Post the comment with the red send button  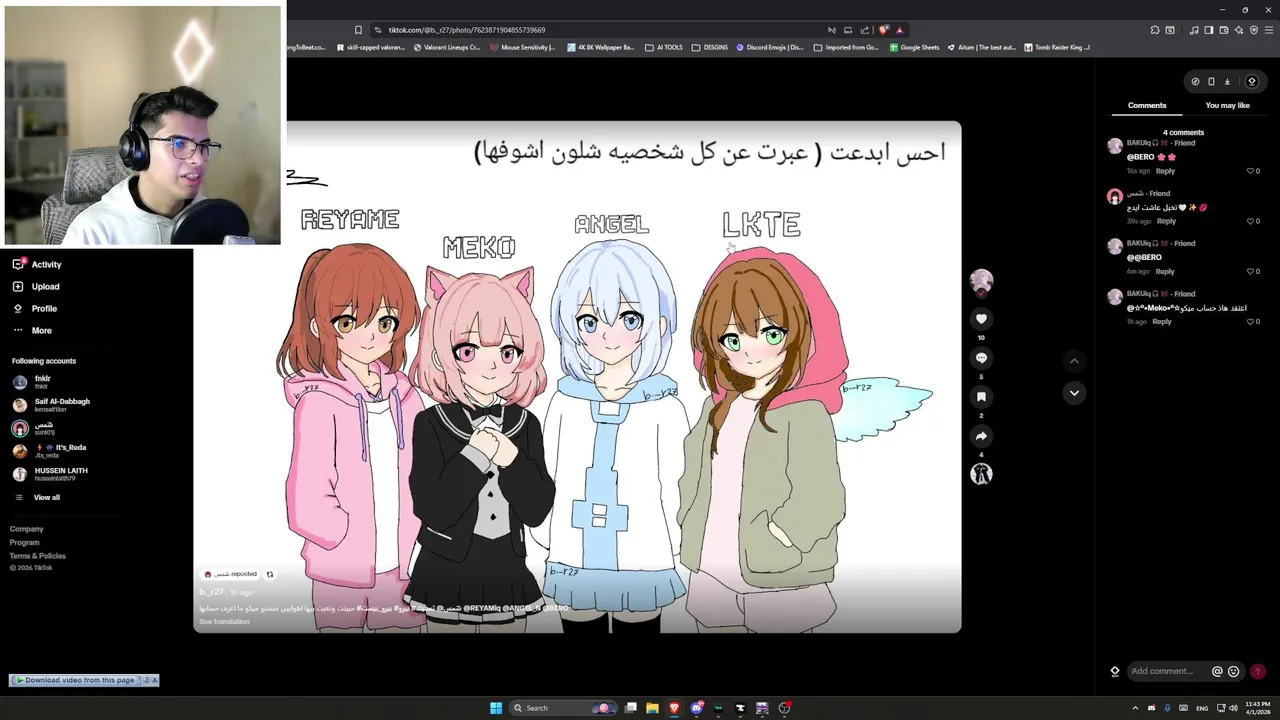(1258, 672)
